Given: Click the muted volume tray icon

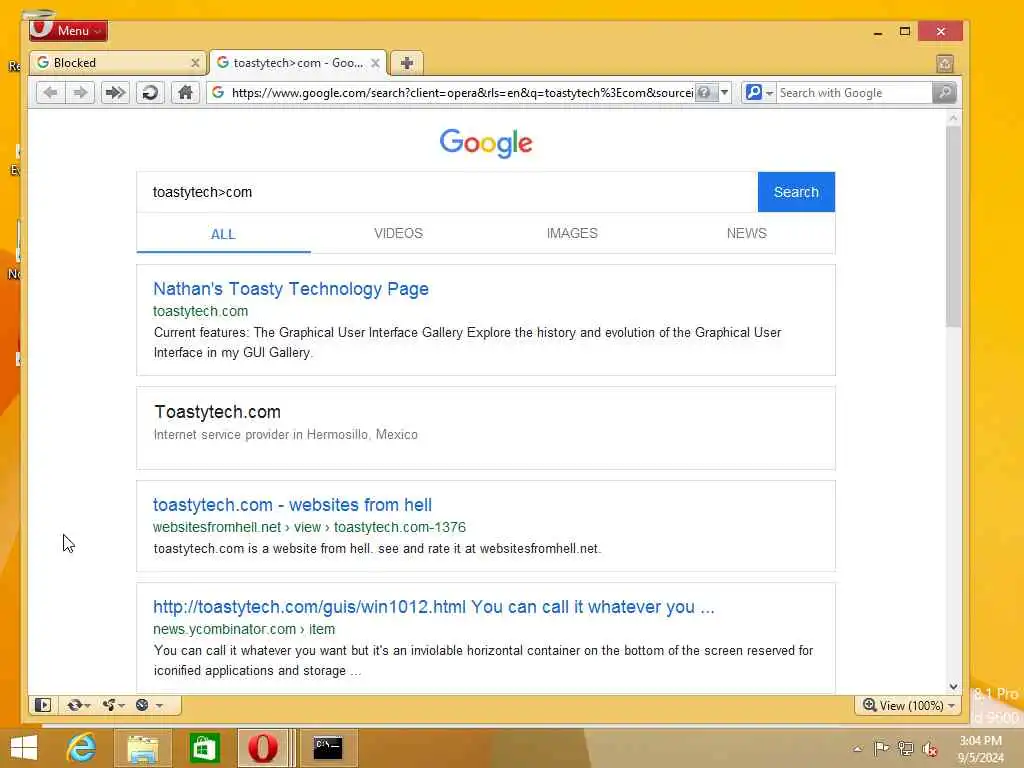Looking at the screenshot, I should [929, 749].
